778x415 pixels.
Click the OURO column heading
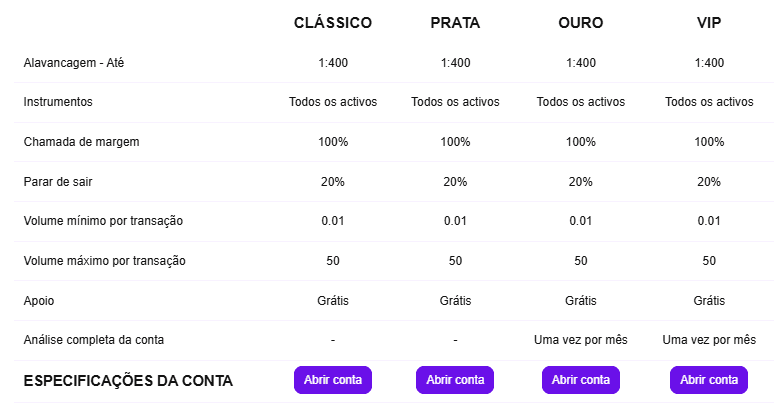click(x=581, y=23)
